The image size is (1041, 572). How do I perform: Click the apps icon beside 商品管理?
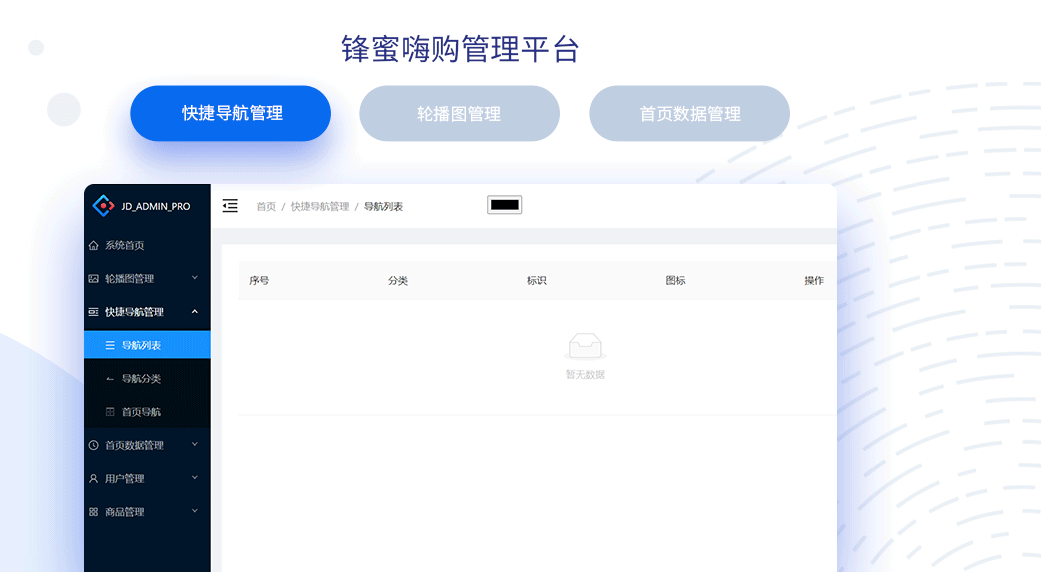tap(94, 512)
